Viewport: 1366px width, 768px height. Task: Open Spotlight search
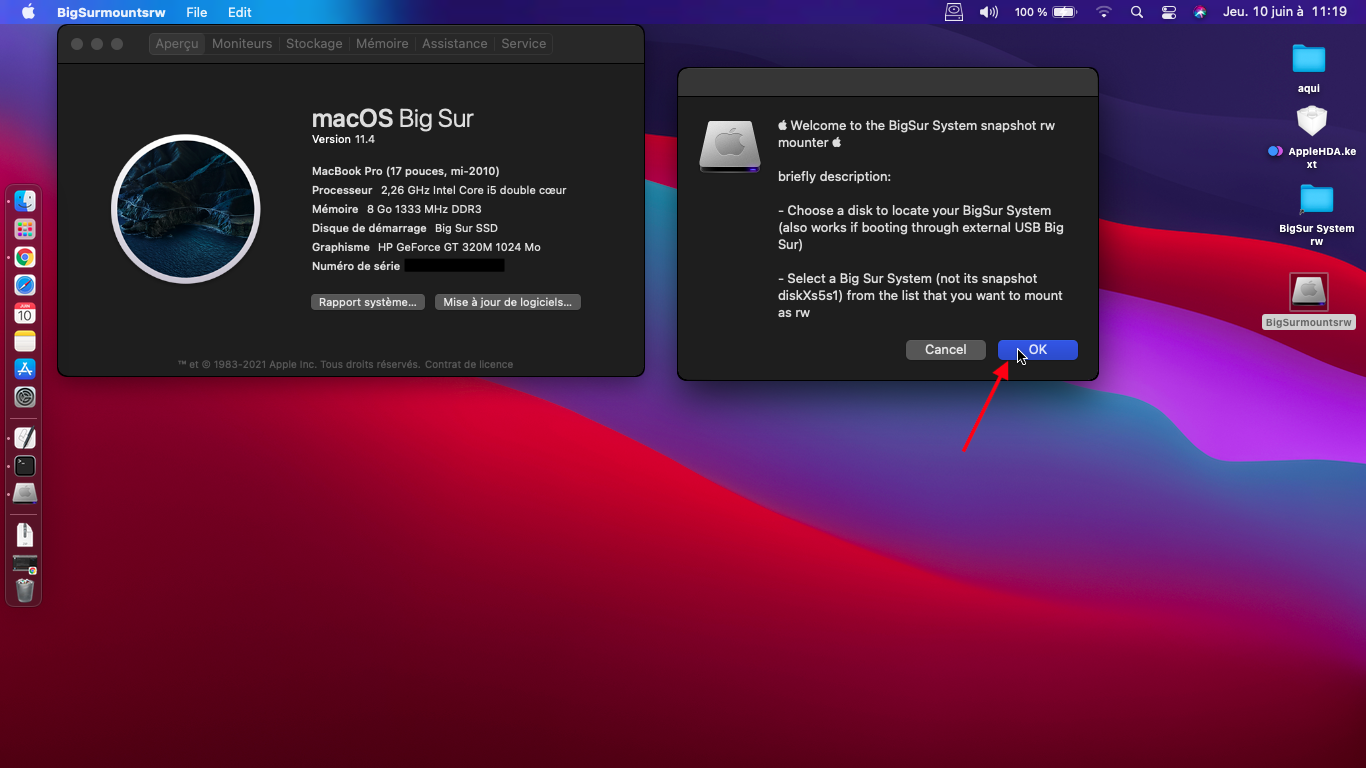pyautogui.click(x=1136, y=12)
